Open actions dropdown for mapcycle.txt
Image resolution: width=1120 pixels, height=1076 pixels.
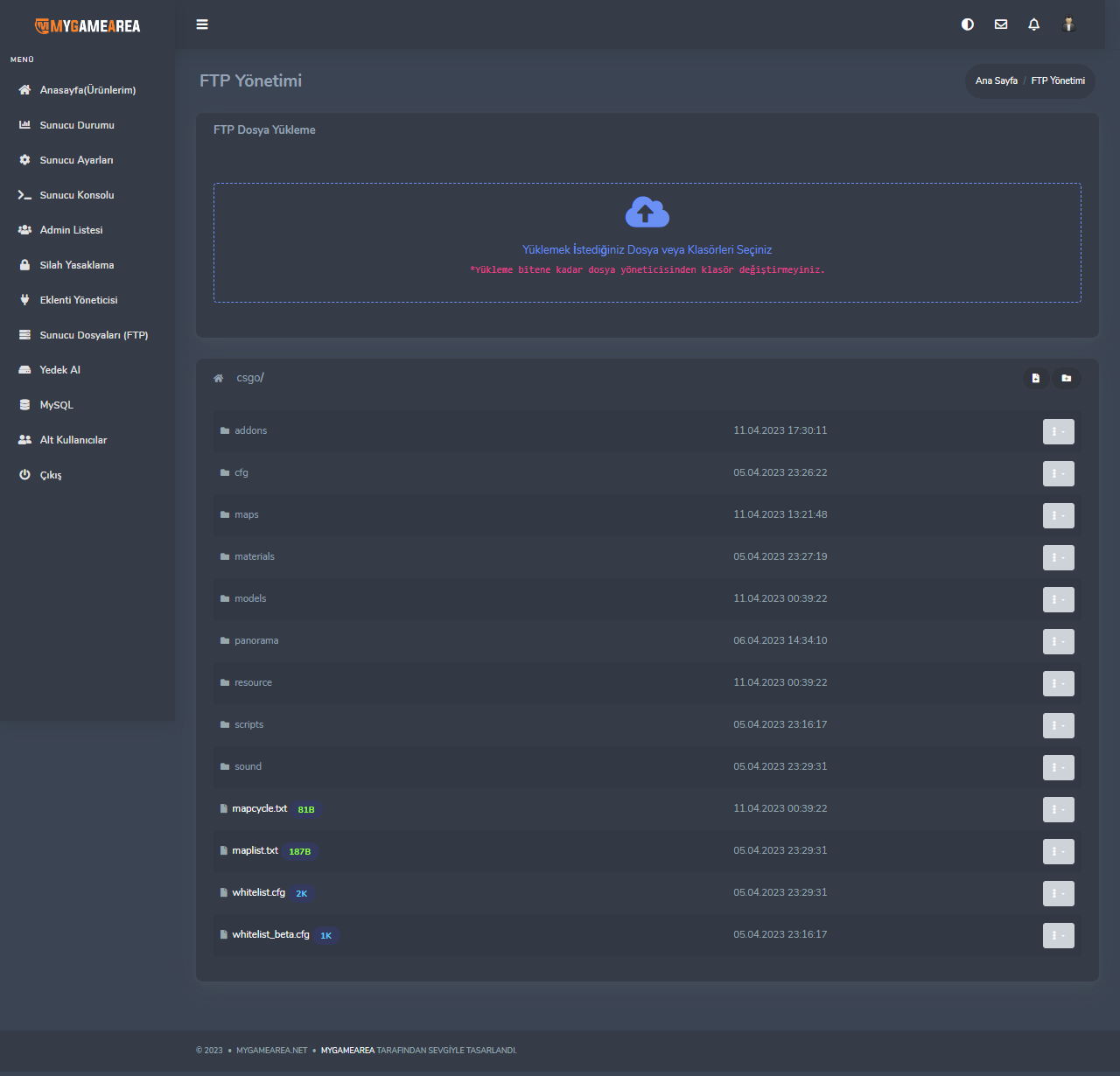pyautogui.click(x=1058, y=809)
